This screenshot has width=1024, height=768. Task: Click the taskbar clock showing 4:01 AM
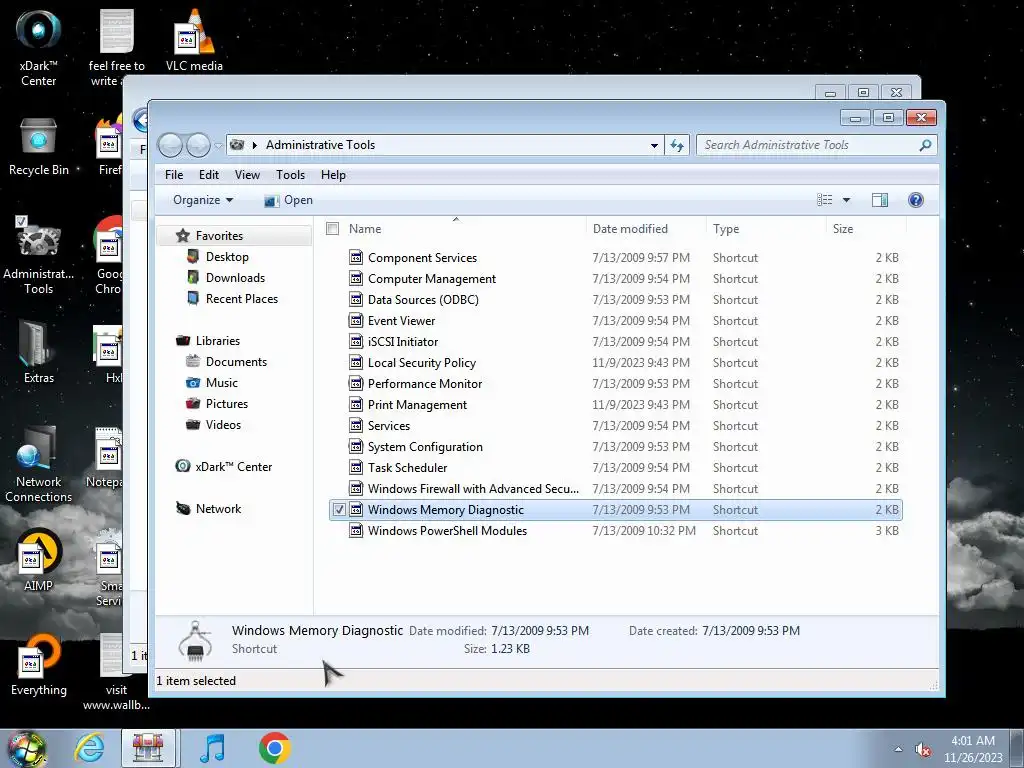coord(973,749)
